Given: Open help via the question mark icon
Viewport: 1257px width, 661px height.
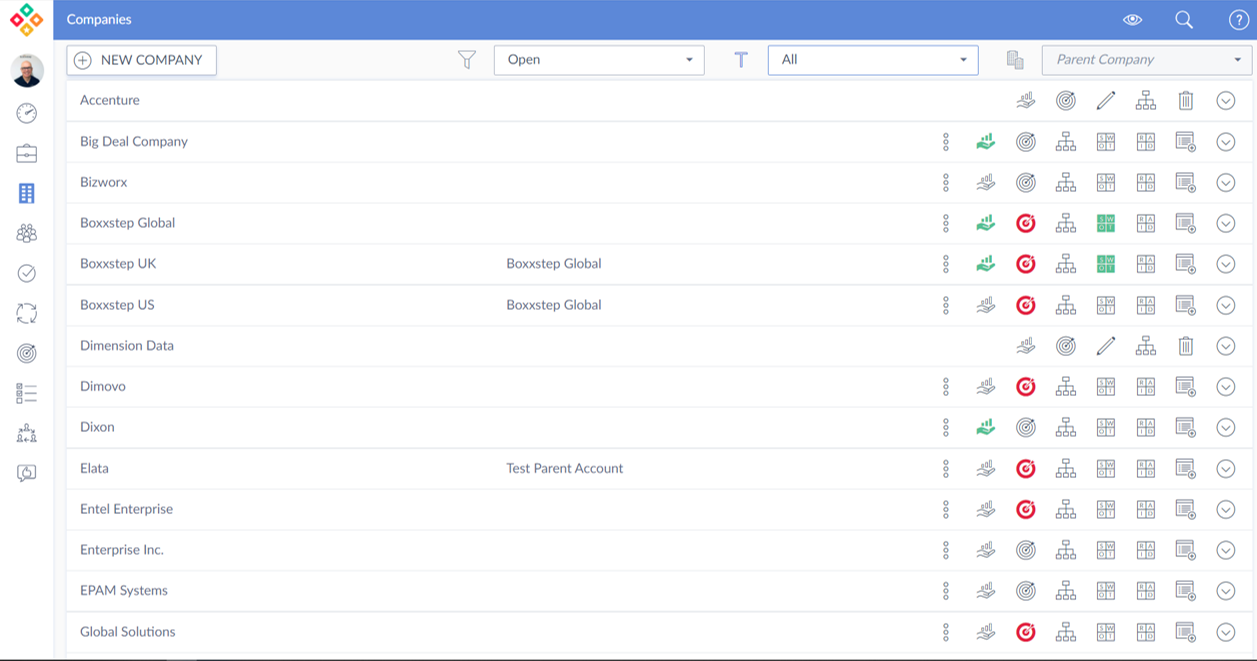Looking at the screenshot, I should 1238,20.
